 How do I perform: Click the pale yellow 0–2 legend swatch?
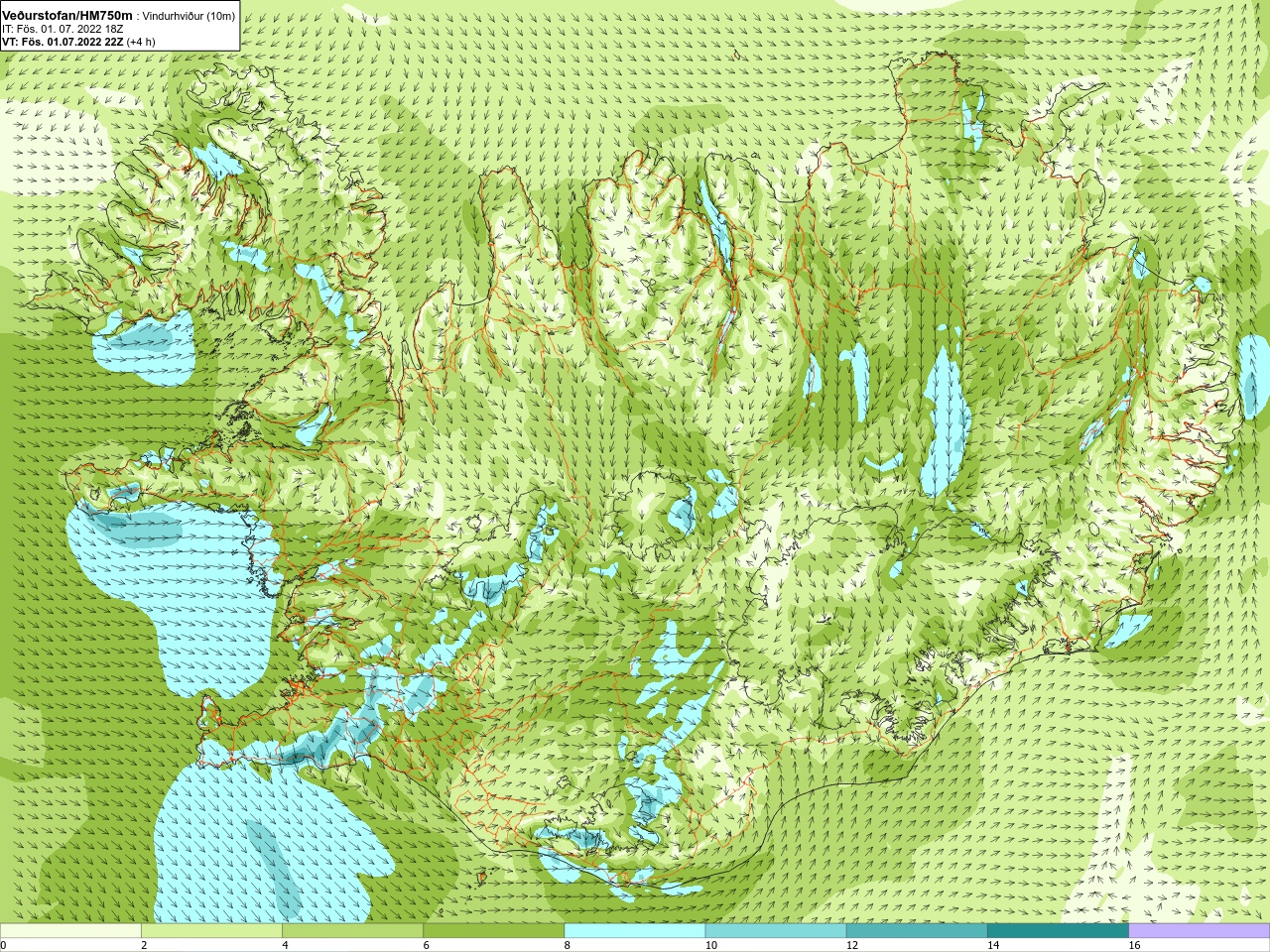click(70, 930)
